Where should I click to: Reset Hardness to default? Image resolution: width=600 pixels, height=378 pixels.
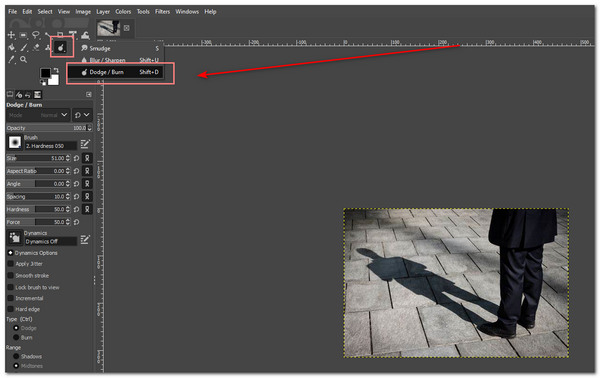[77, 209]
